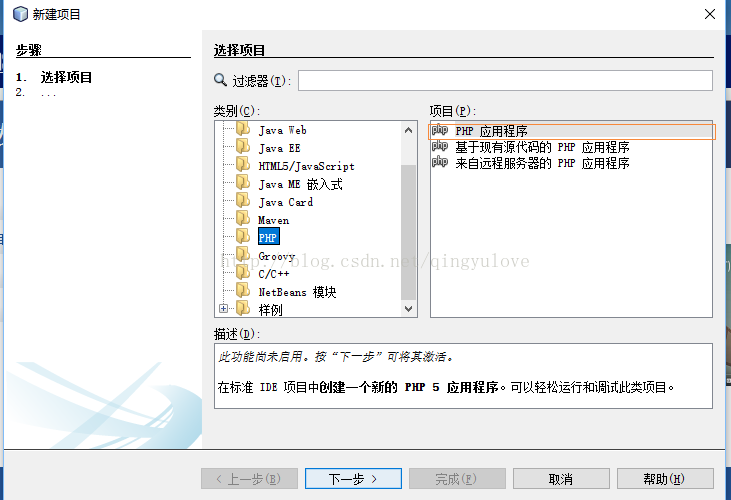Select the HTML5/JavaScript category
731x500 pixels.
pos(306,166)
